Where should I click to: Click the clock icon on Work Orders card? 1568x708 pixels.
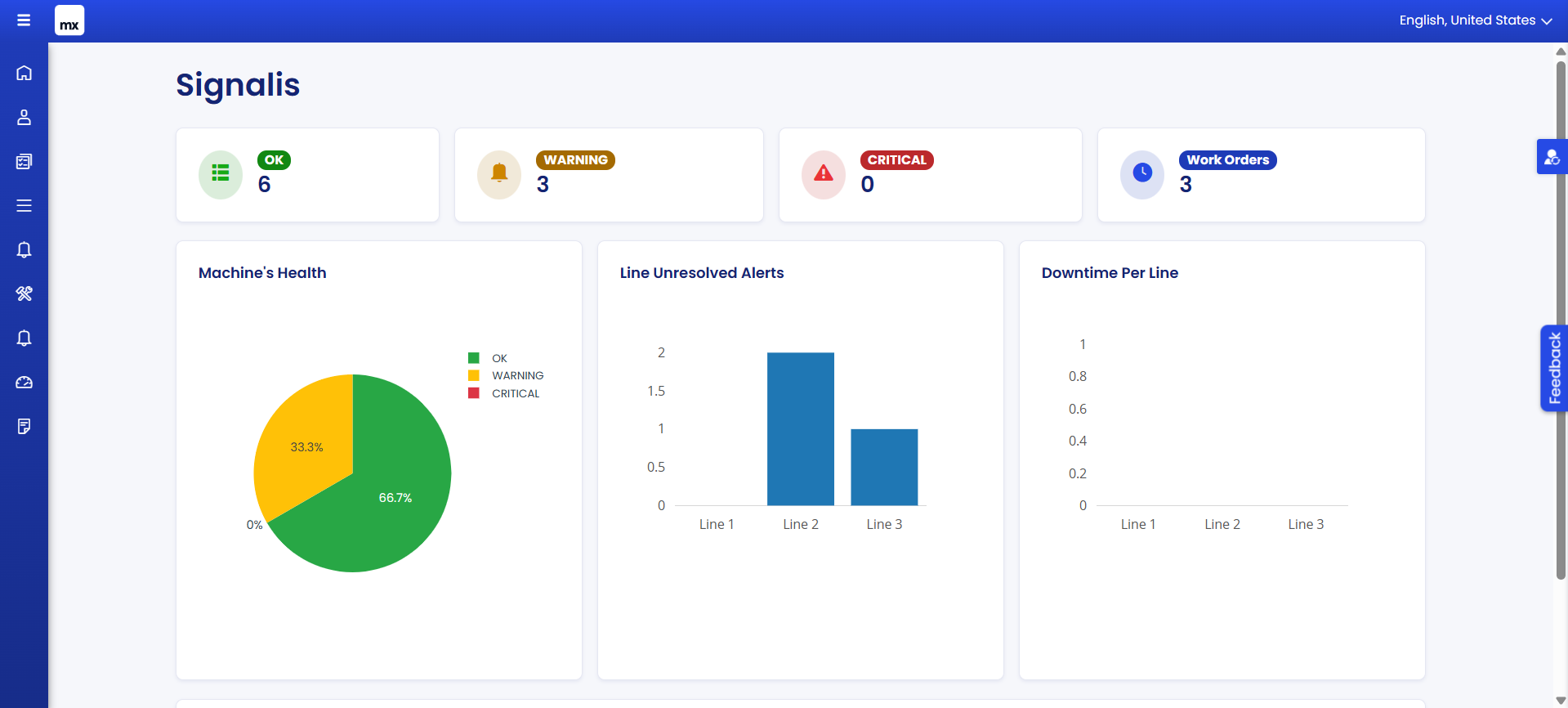coord(1142,174)
